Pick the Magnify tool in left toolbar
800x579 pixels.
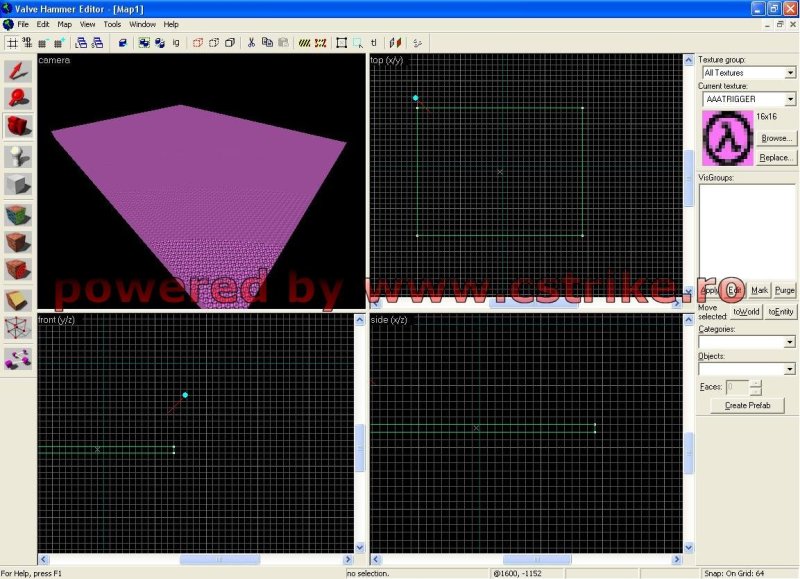click(x=19, y=98)
